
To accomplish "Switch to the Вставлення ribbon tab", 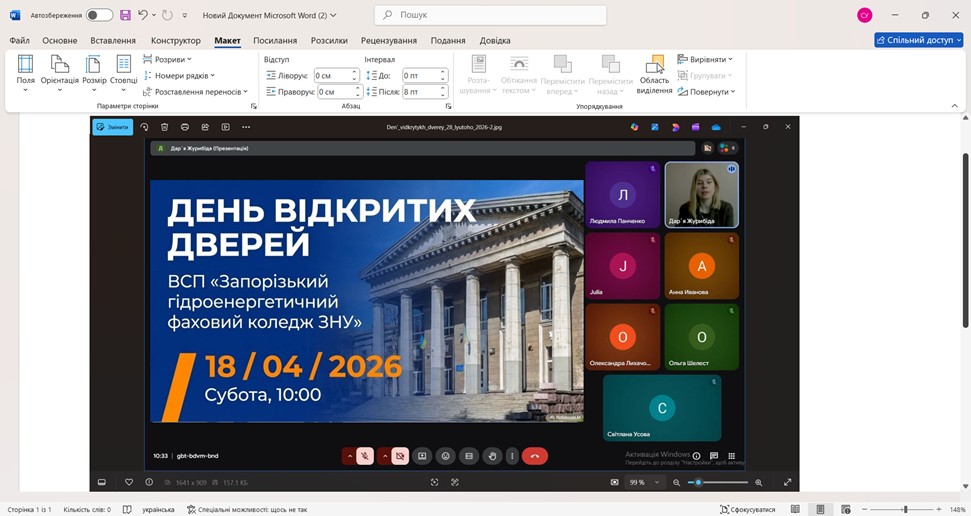I will pyautogui.click(x=113, y=40).
